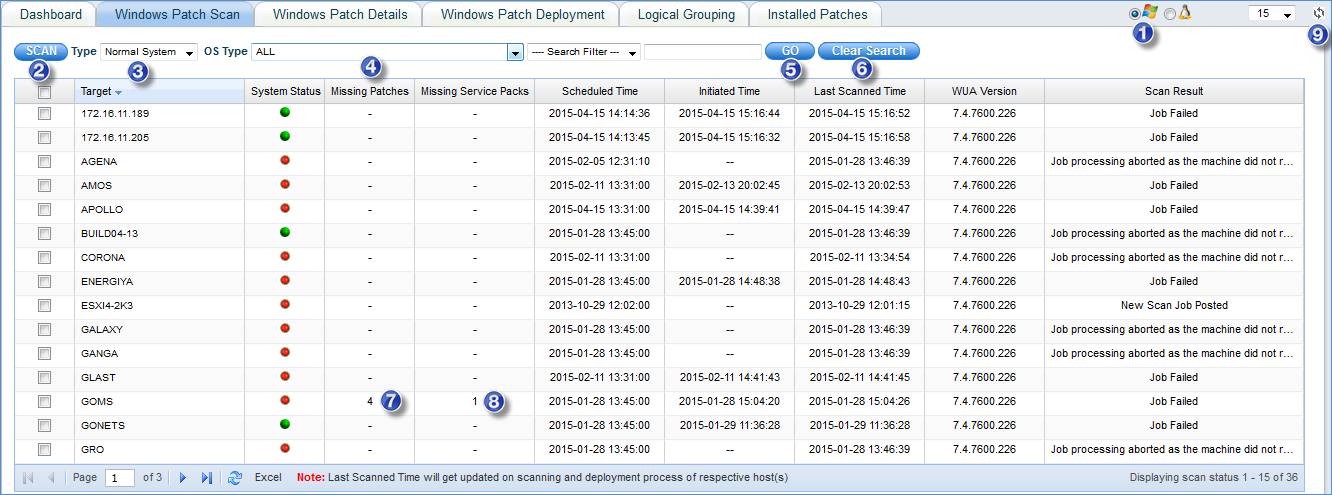Image resolution: width=1332 pixels, height=495 pixels.
Task: Jump to the last page icon
Action: (207, 478)
